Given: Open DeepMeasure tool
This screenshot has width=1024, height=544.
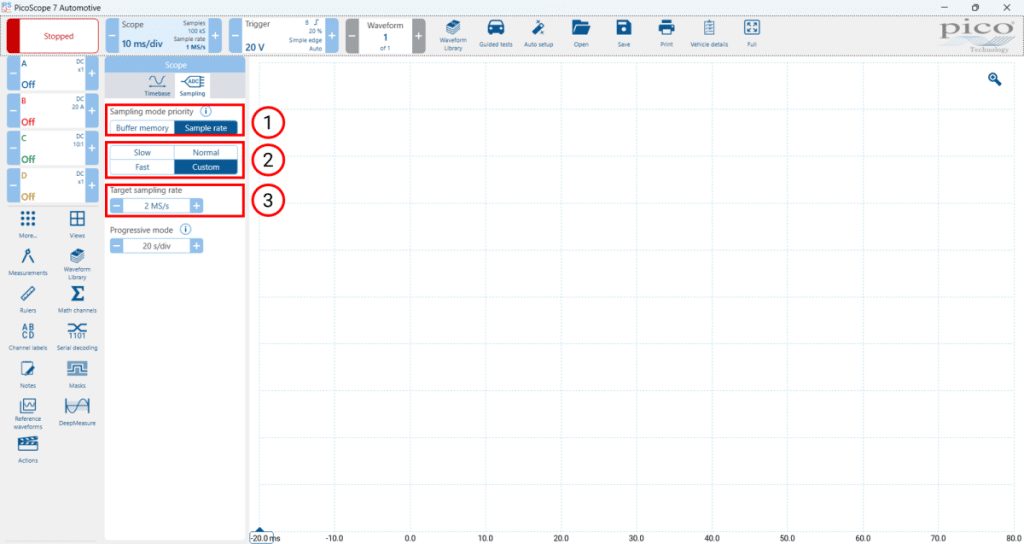Looking at the screenshot, I should [77, 412].
